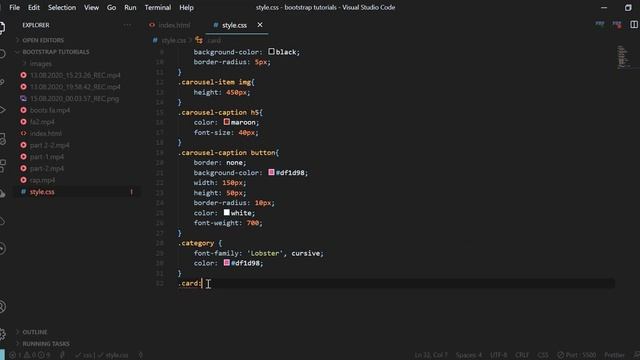Open the Search view icon
Screen dimensions: 640x360
(x=2, y=53)
